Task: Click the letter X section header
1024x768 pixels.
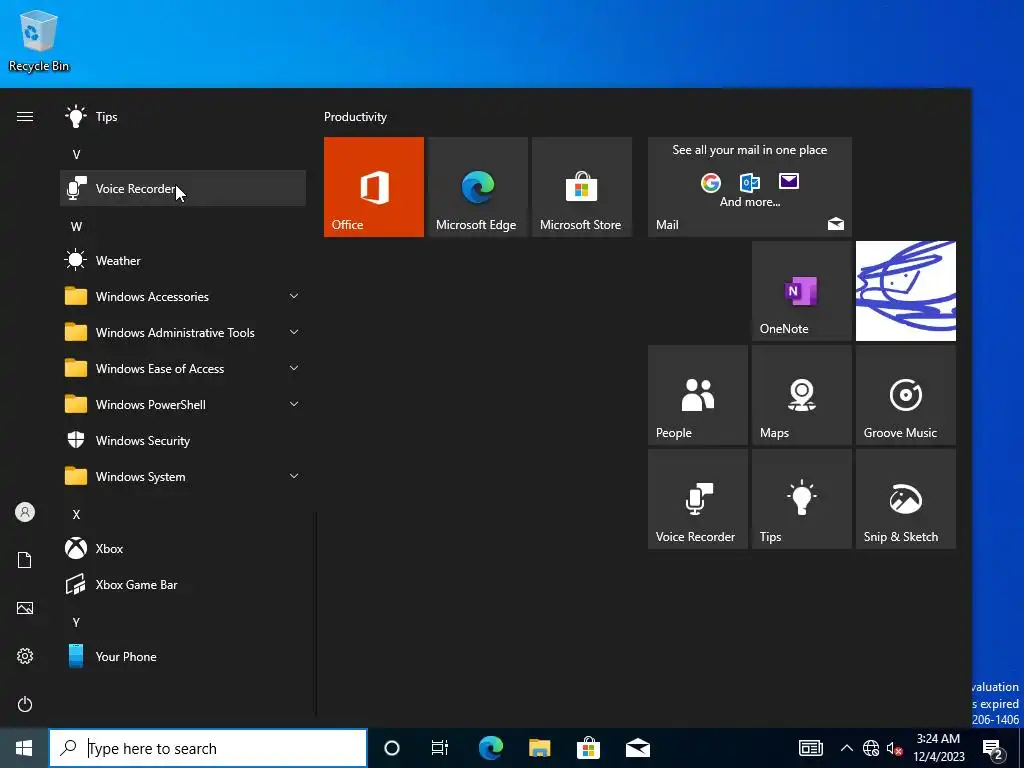Action: [x=76, y=515]
